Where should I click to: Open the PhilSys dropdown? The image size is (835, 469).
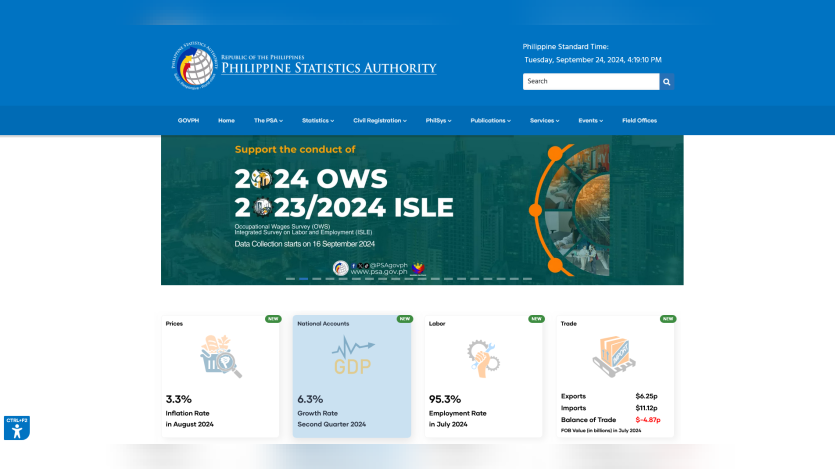coord(438,120)
